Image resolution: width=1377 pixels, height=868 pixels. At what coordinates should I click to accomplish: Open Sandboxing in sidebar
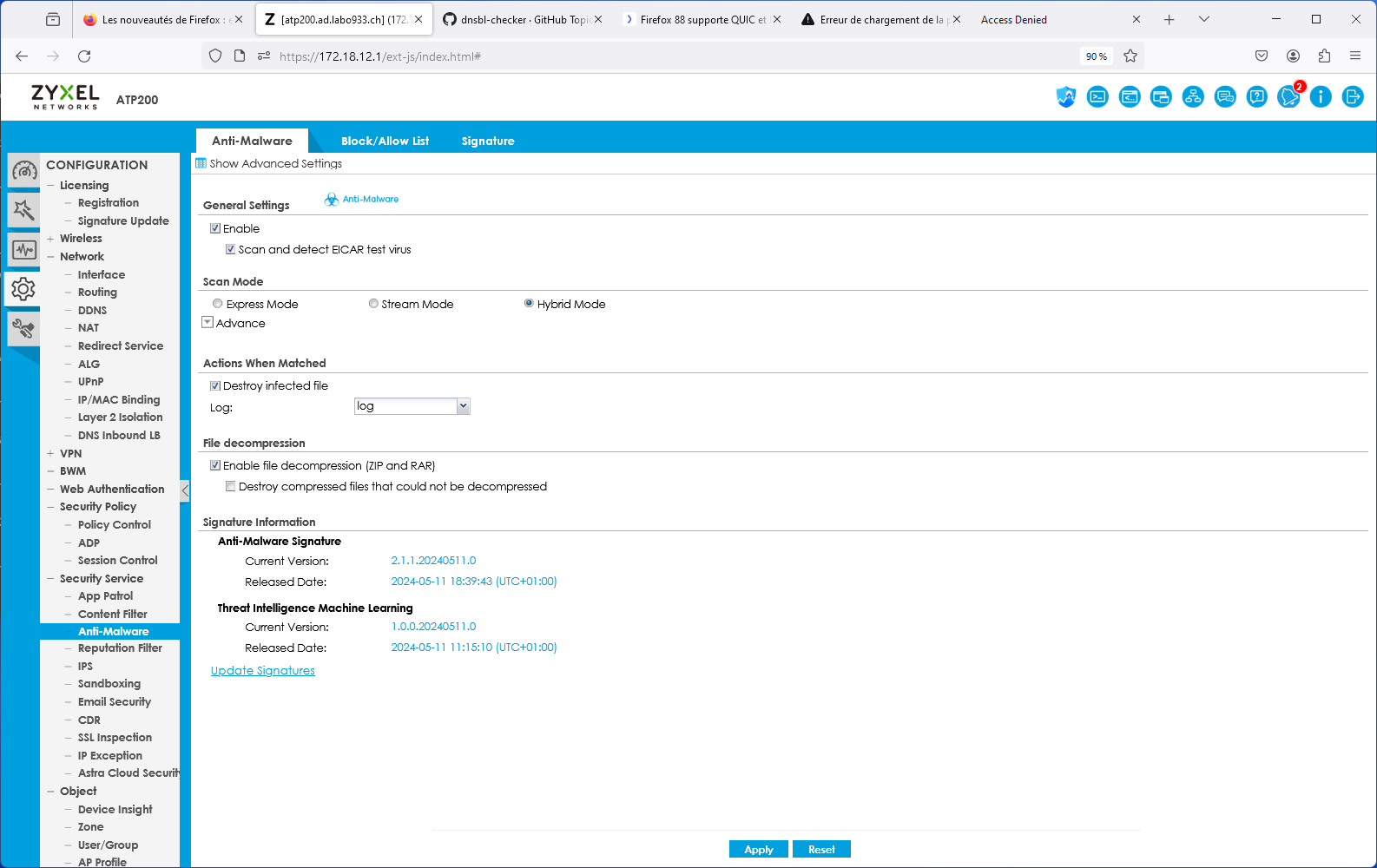[109, 684]
